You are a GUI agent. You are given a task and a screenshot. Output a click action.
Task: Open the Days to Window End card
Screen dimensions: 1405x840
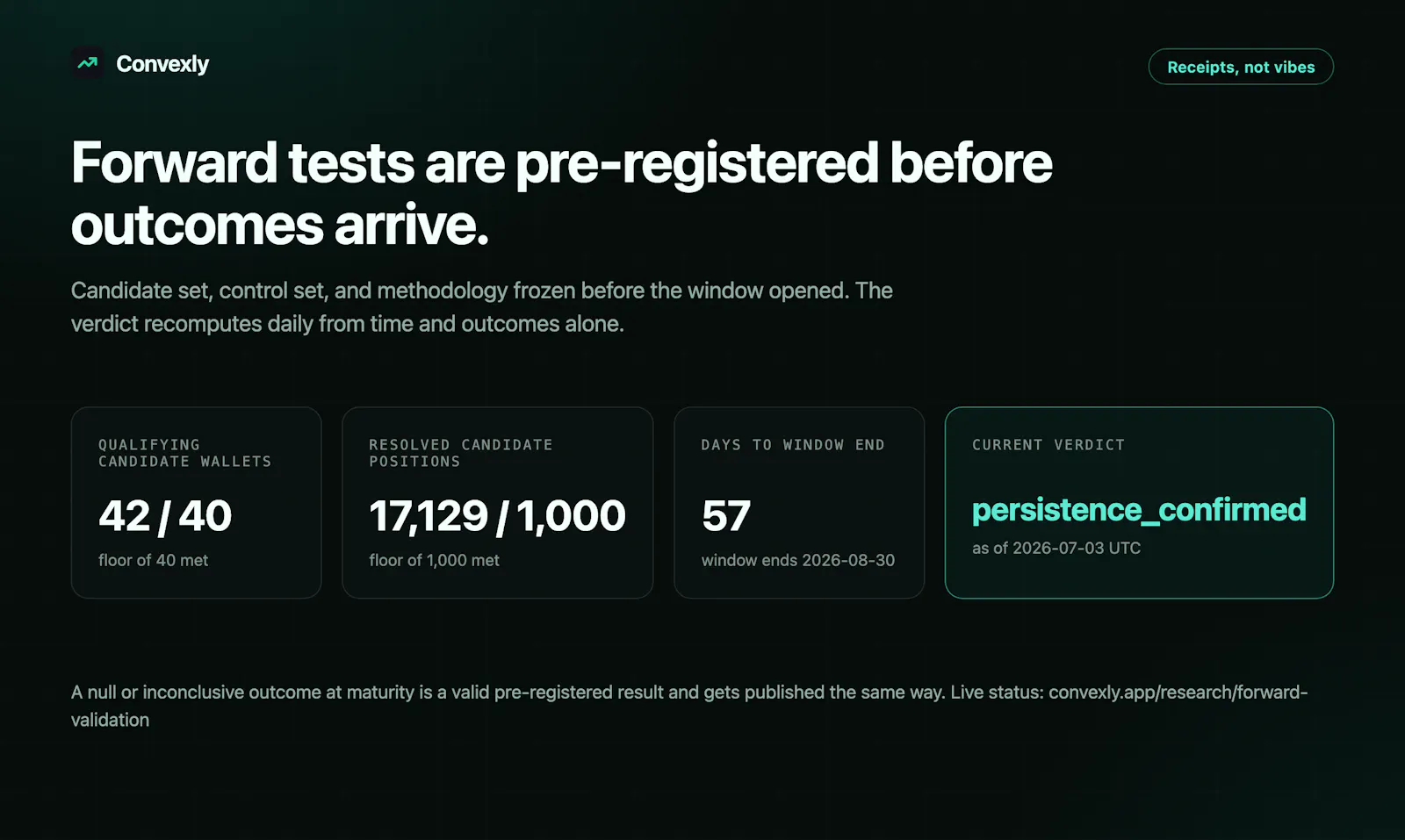[x=799, y=503]
